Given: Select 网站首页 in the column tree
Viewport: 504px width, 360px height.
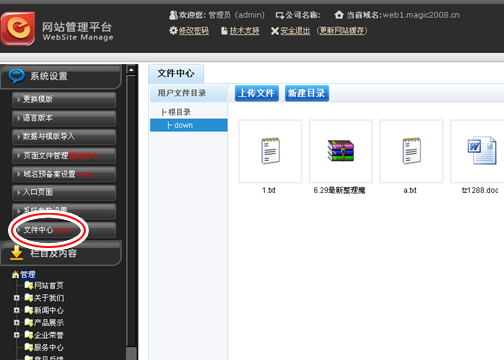Looking at the screenshot, I should click(49, 286).
